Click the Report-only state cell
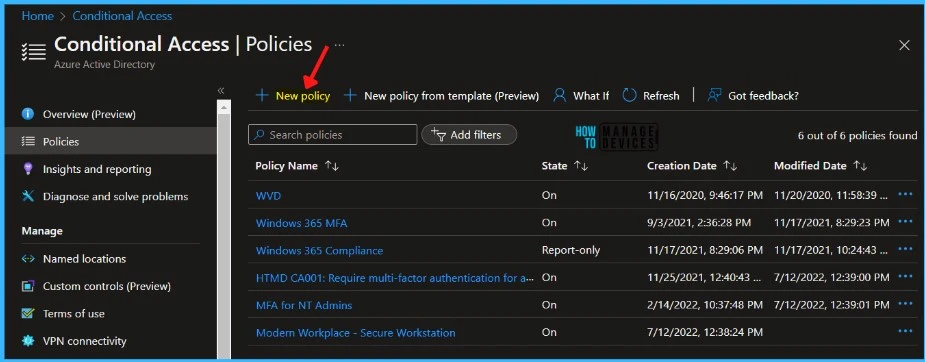Screen dimensions: 925x362 pyautogui.click(x=570, y=251)
